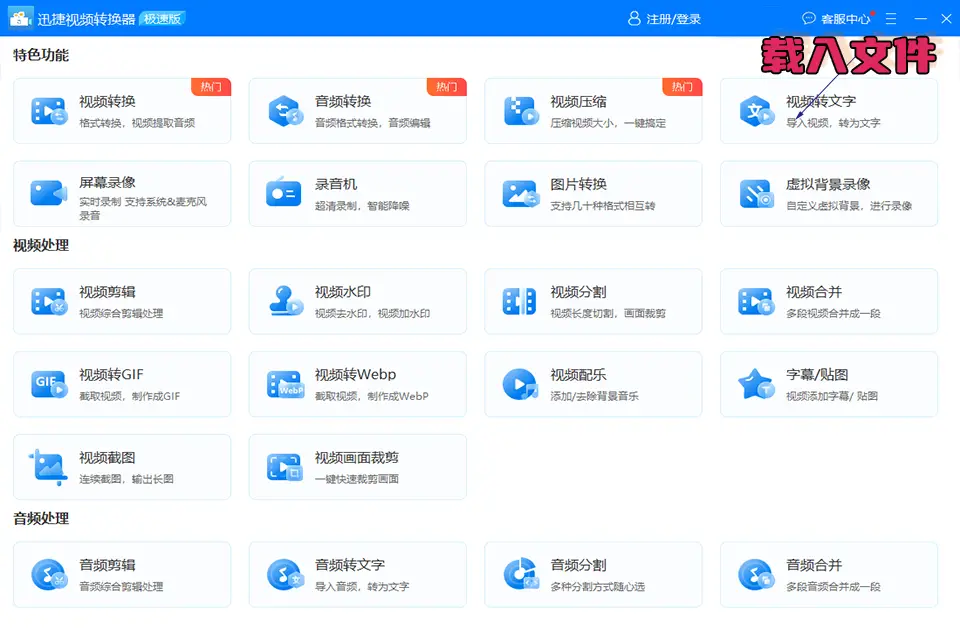
Task: Click the 虚拟背景录像 icon
Action: [757, 194]
